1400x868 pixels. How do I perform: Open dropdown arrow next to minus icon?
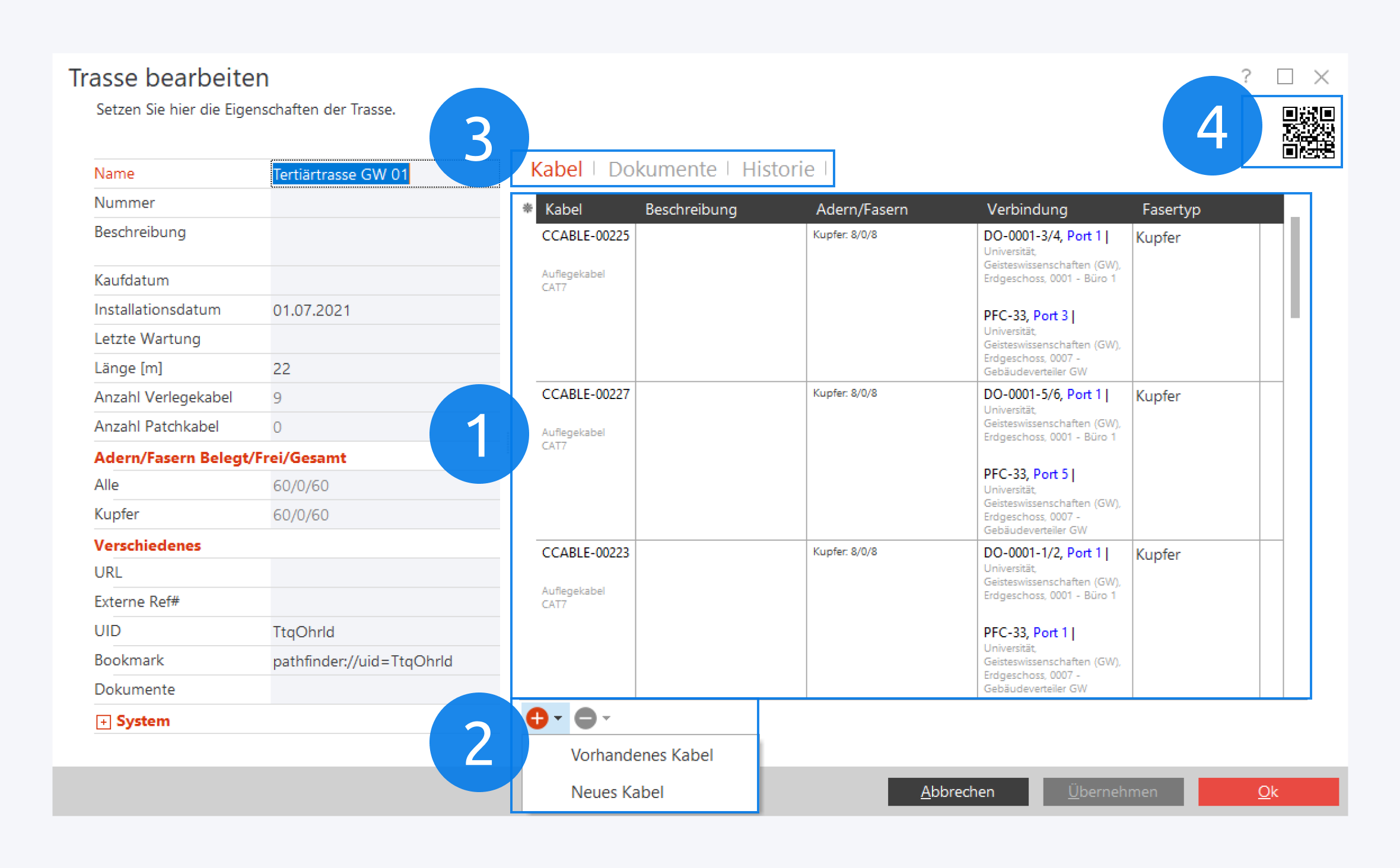(x=606, y=718)
